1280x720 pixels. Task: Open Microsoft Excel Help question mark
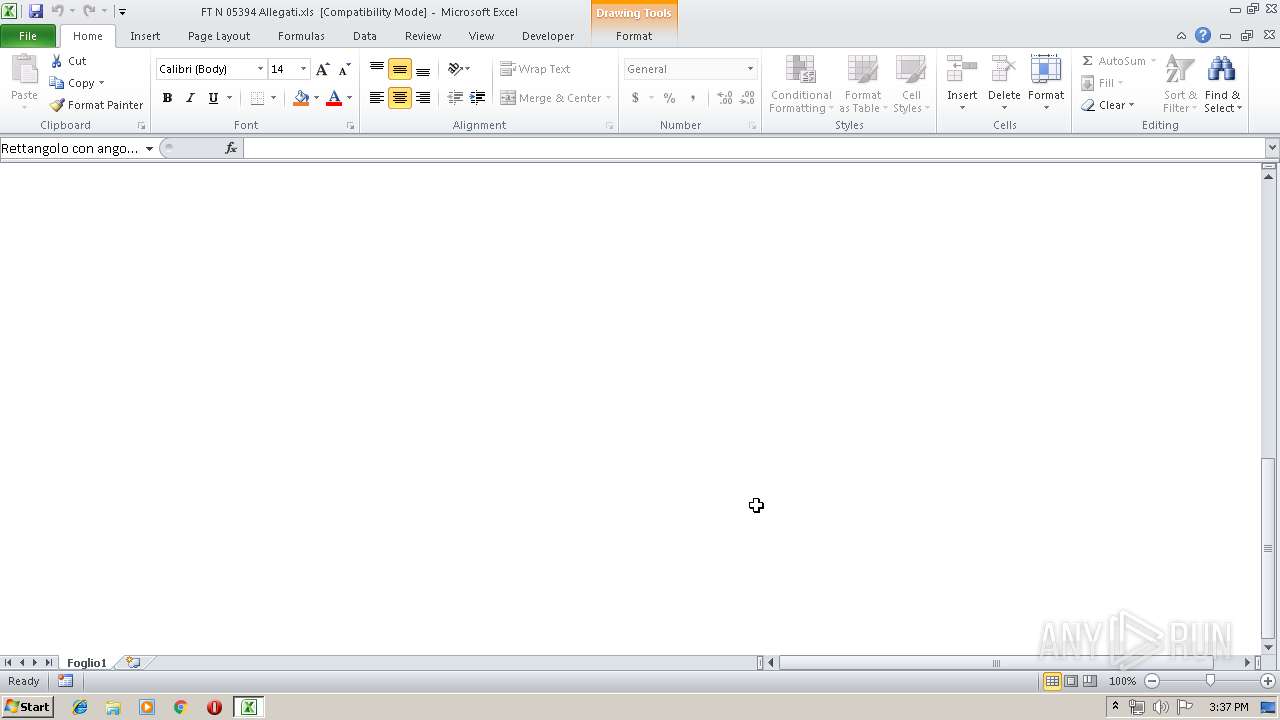[x=1203, y=35]
